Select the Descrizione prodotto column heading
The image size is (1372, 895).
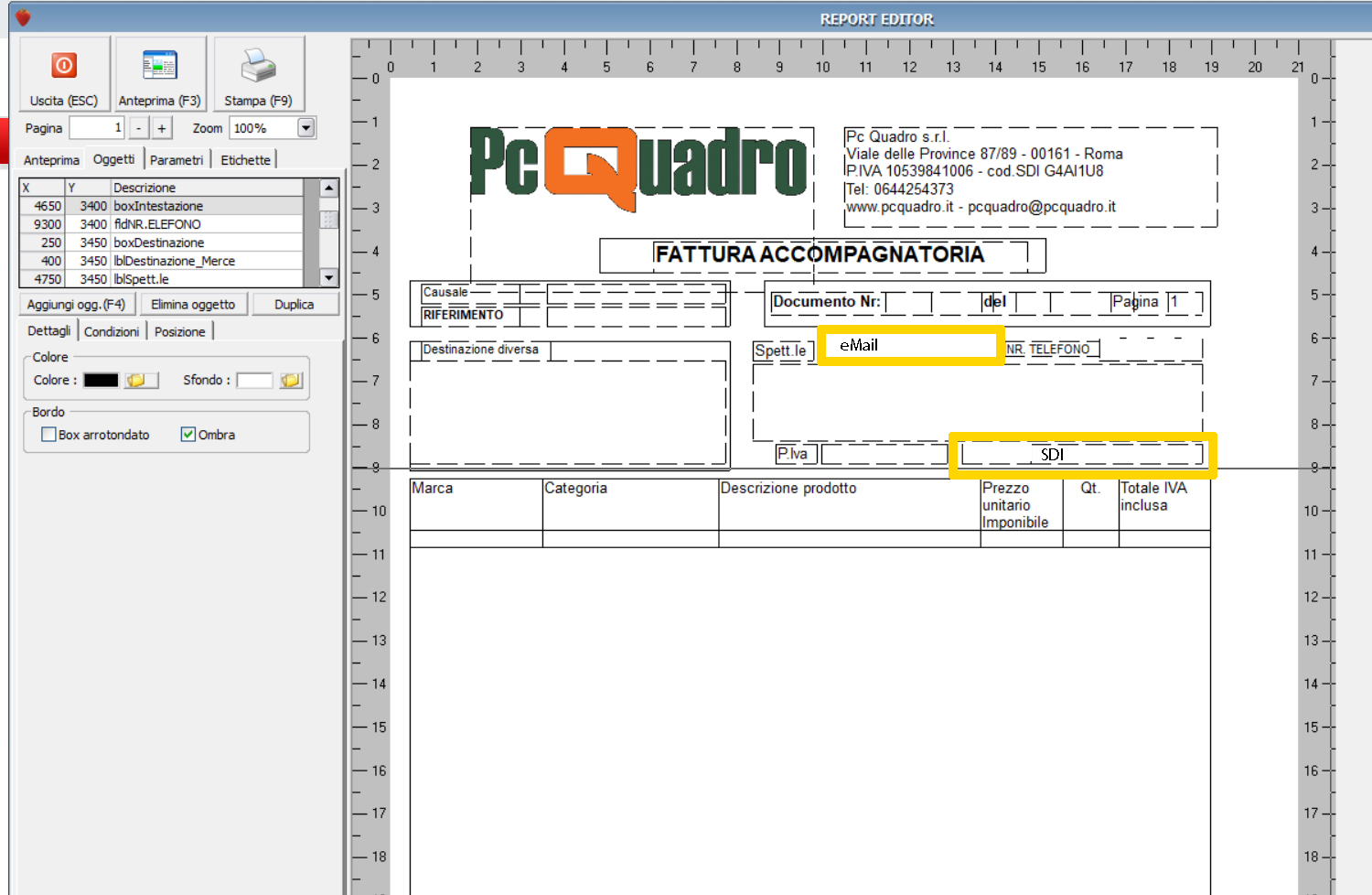click(788, 489)
